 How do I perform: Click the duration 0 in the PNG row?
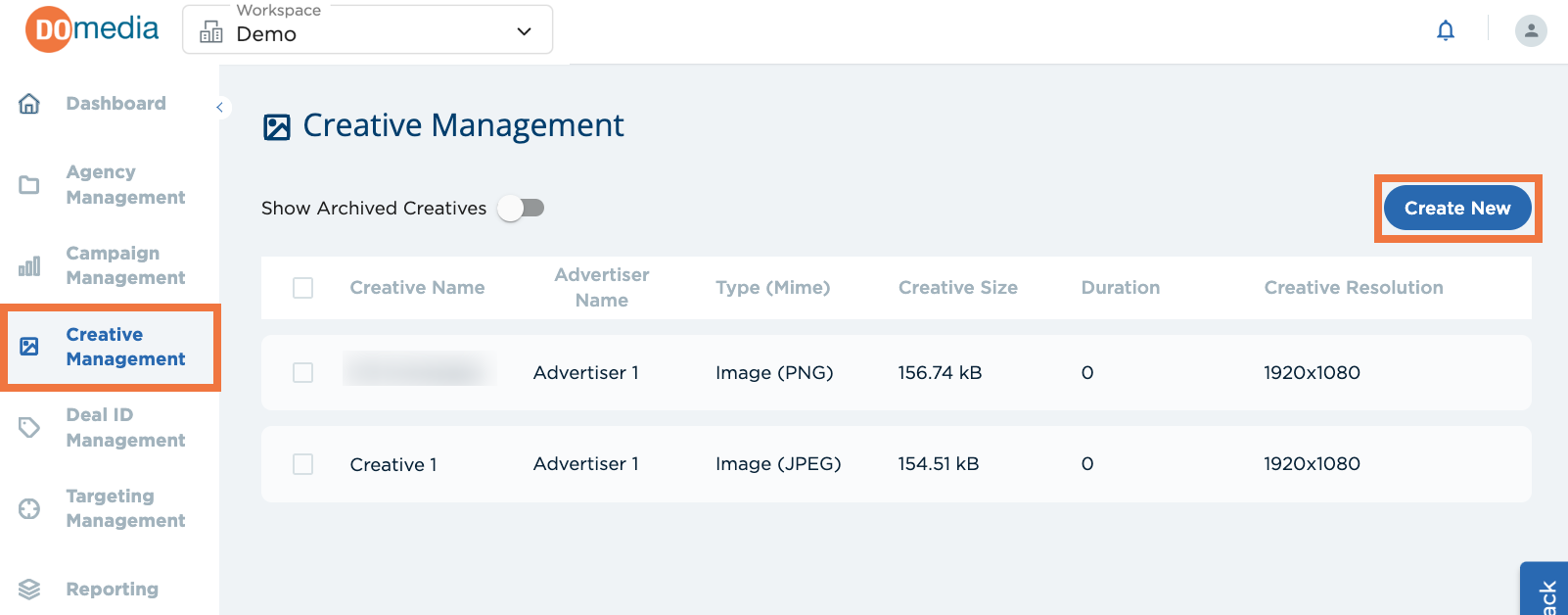1087,373
